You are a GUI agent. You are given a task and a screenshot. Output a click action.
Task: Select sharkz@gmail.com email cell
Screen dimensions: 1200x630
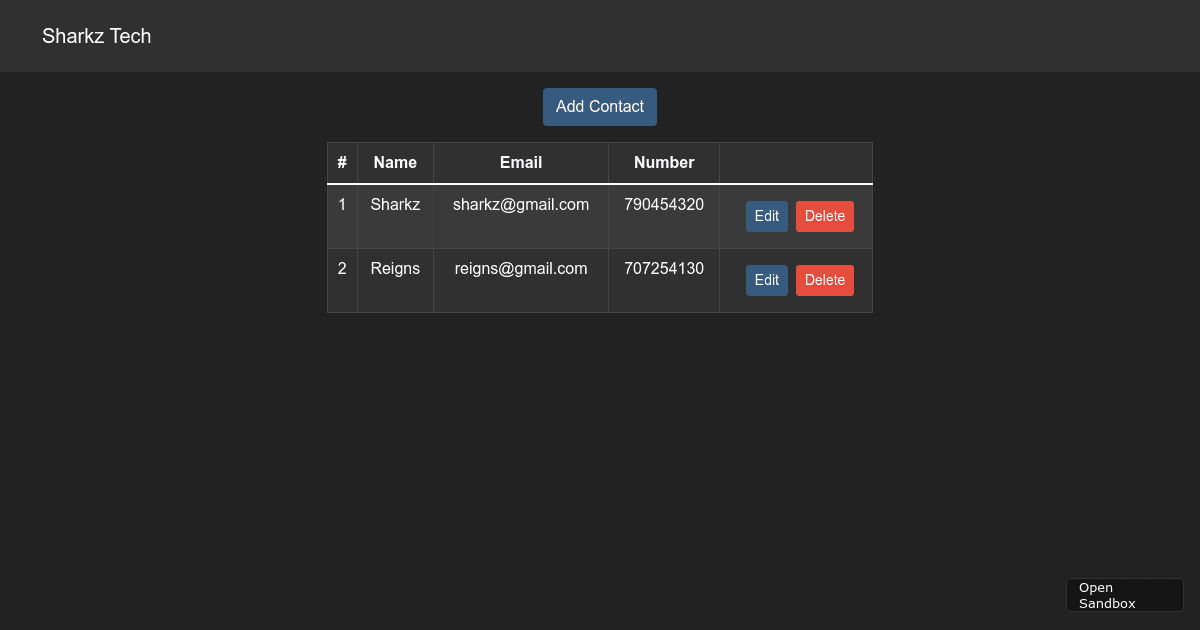click(520, 204)
